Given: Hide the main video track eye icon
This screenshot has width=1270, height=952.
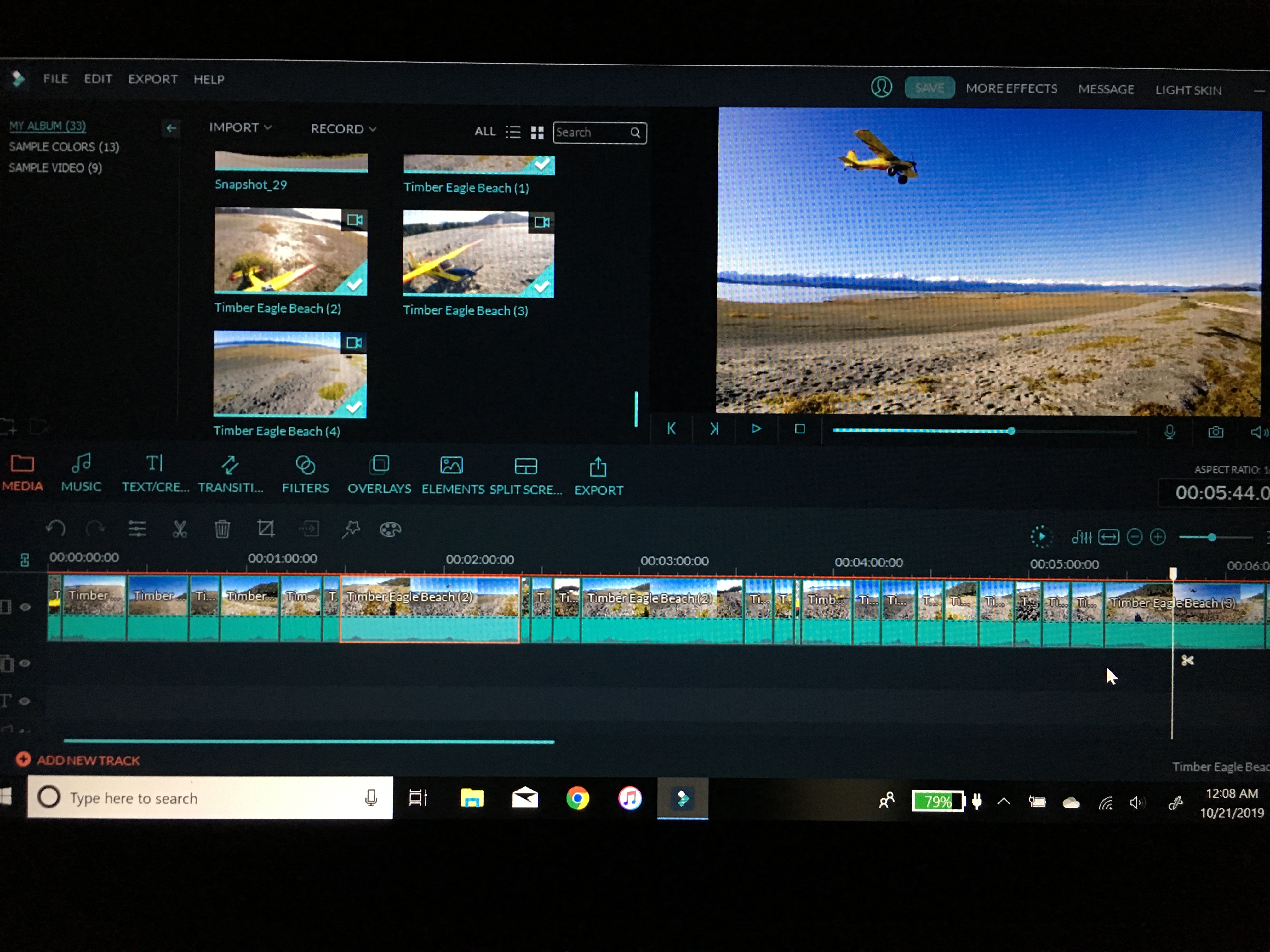Looking at the screenshot, I should (25, 607).
